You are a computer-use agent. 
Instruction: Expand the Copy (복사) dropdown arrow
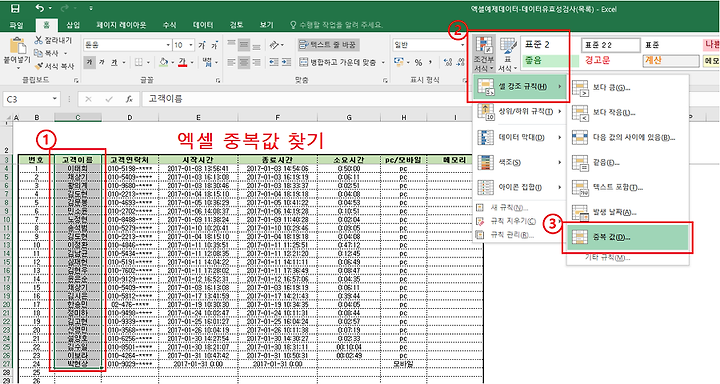pos(65,53)
